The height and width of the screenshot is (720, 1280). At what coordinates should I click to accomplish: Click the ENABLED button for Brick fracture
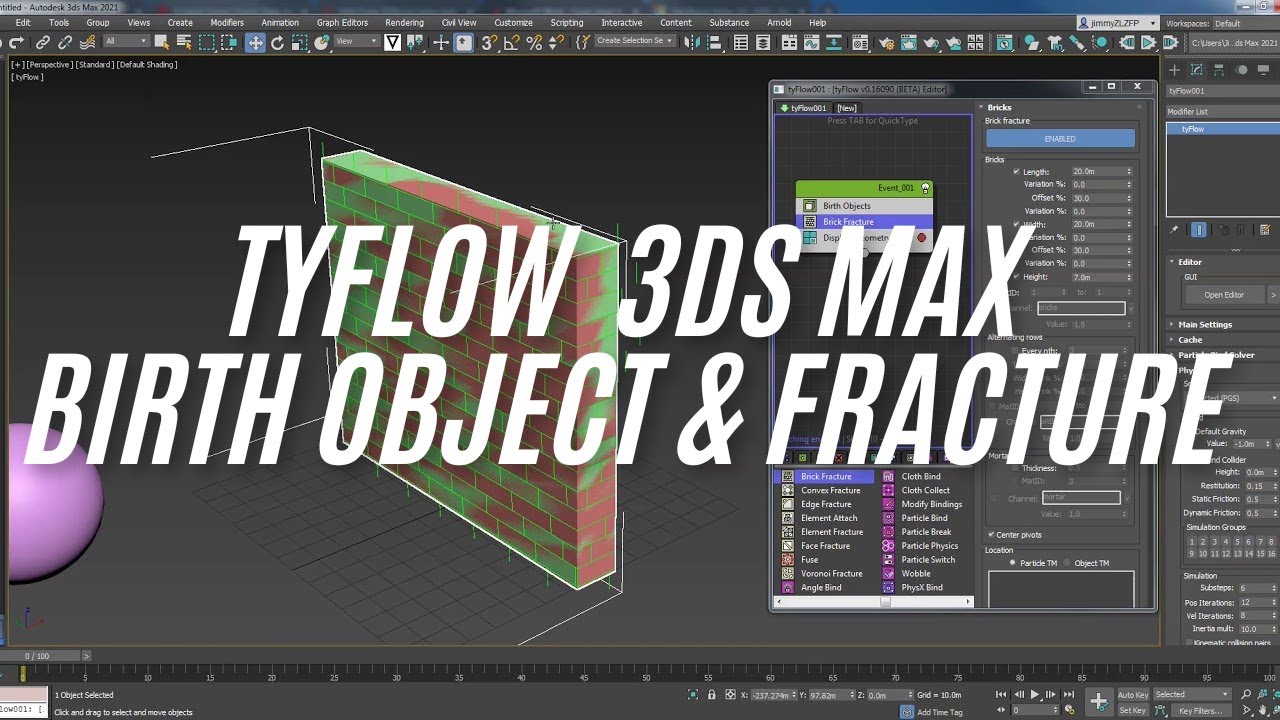click(x=1060, y=139)
